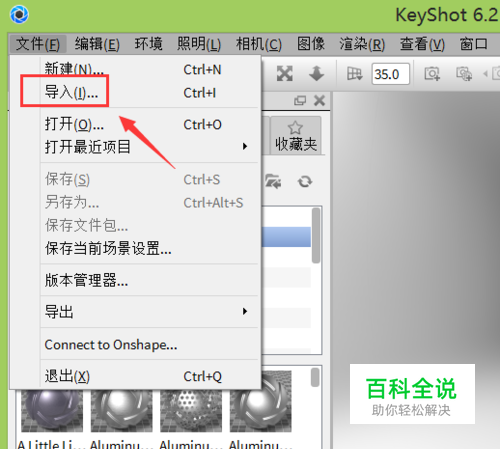Click the KeyShot application logo icon
The height and width of the screenshot is (449, 500).
point(19,15)
